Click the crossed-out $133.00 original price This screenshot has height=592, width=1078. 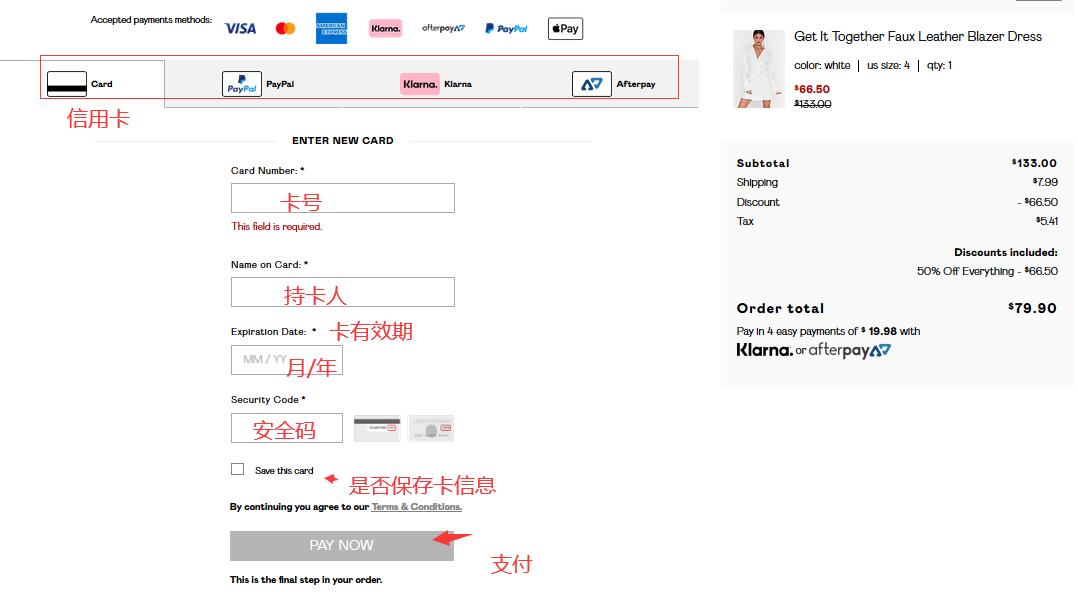point(813,104)
